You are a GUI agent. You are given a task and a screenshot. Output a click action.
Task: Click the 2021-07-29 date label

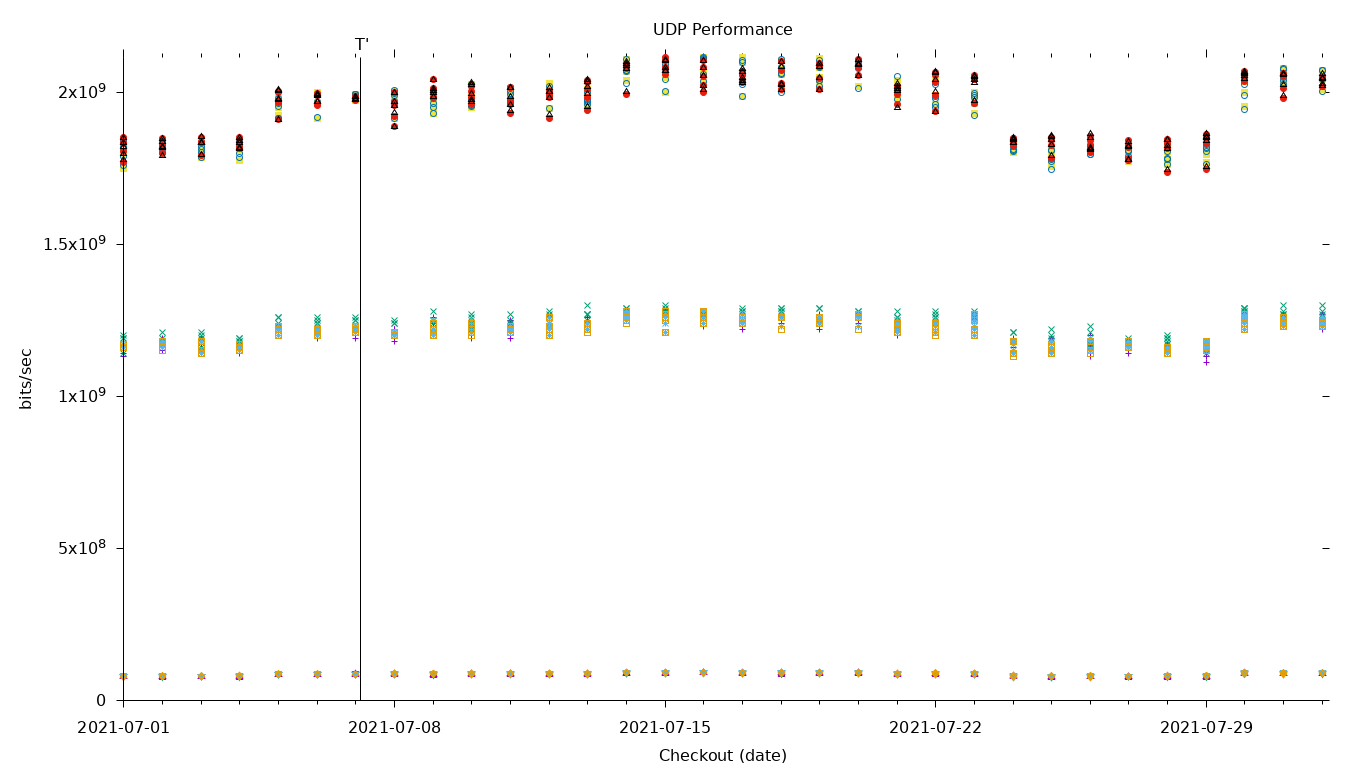coord(1206,728)
